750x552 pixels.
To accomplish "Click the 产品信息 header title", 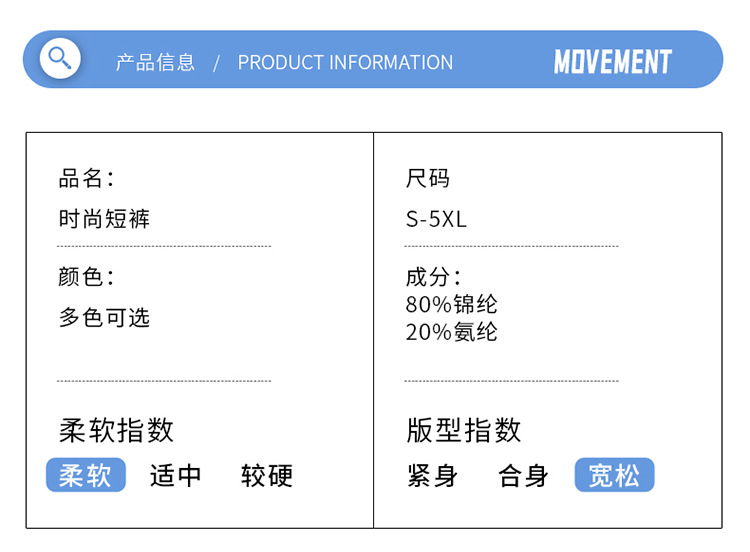I will (156, 62).
